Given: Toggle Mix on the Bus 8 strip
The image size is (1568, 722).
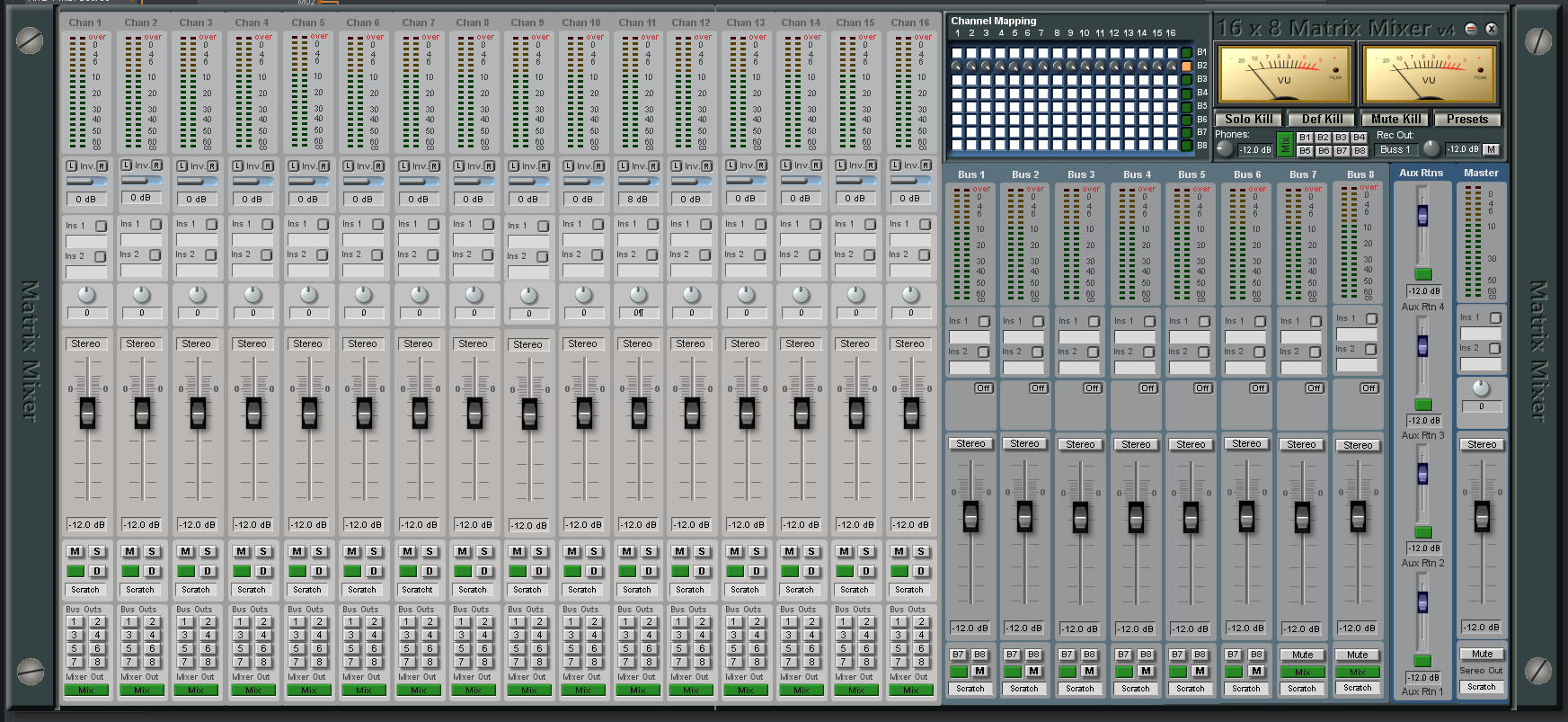Looking at the screenshot, I should [1358, 672].
